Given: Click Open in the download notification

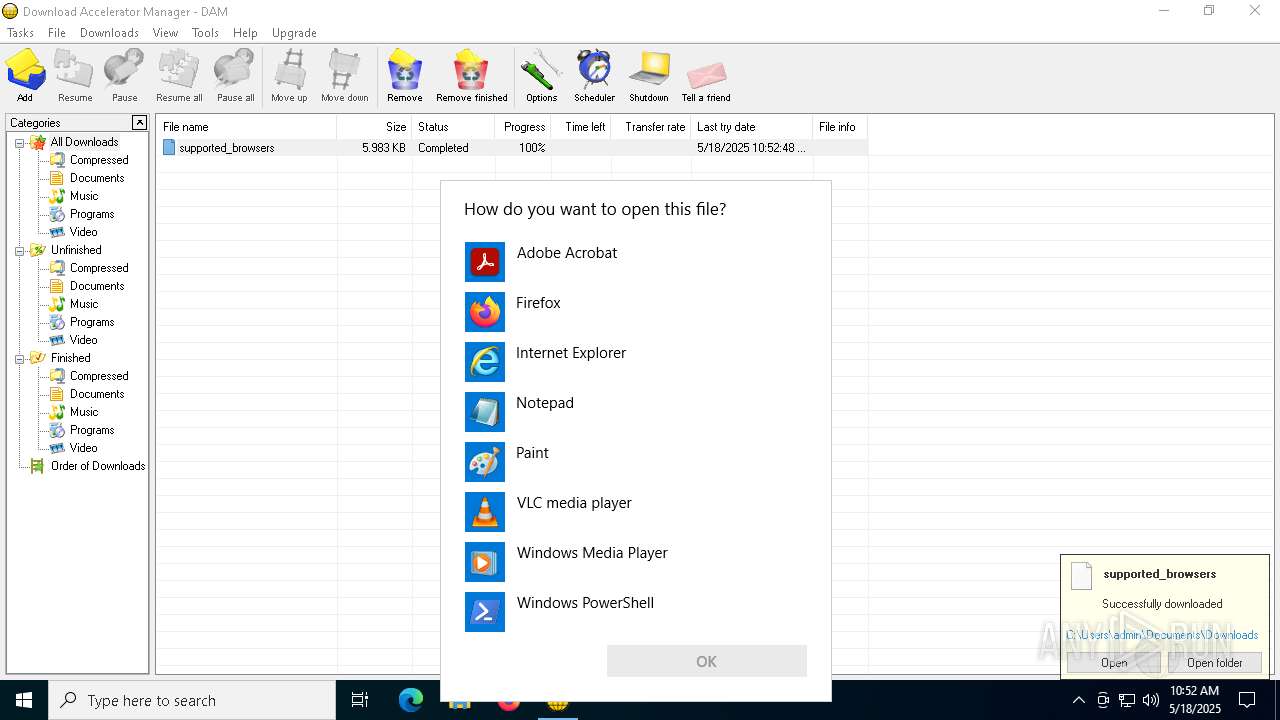Looking at the screenshot, I should tap(1114, 662).
